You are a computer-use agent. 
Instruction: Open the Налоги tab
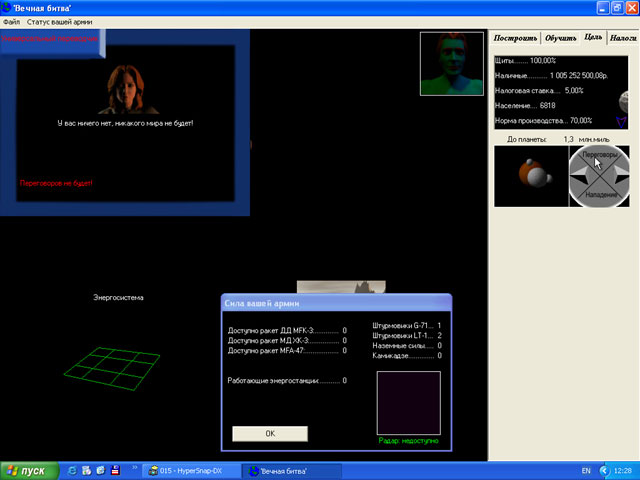pyautogui.click(x=623, y=38)
